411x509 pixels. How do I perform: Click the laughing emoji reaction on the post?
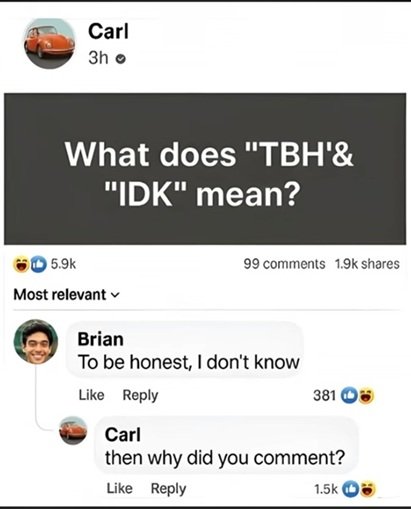point(21,264)
